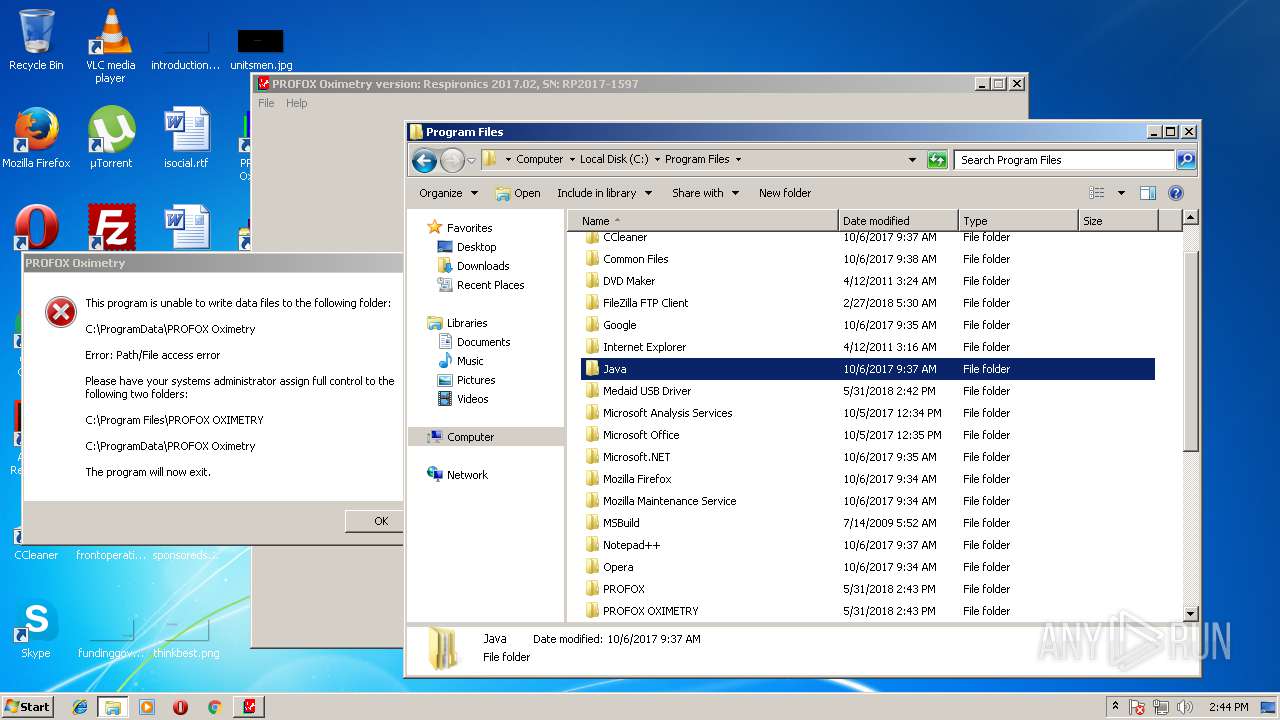Expand address bar history dropdown
Viewport: 1280px width, 720px height.
(912, 160)
